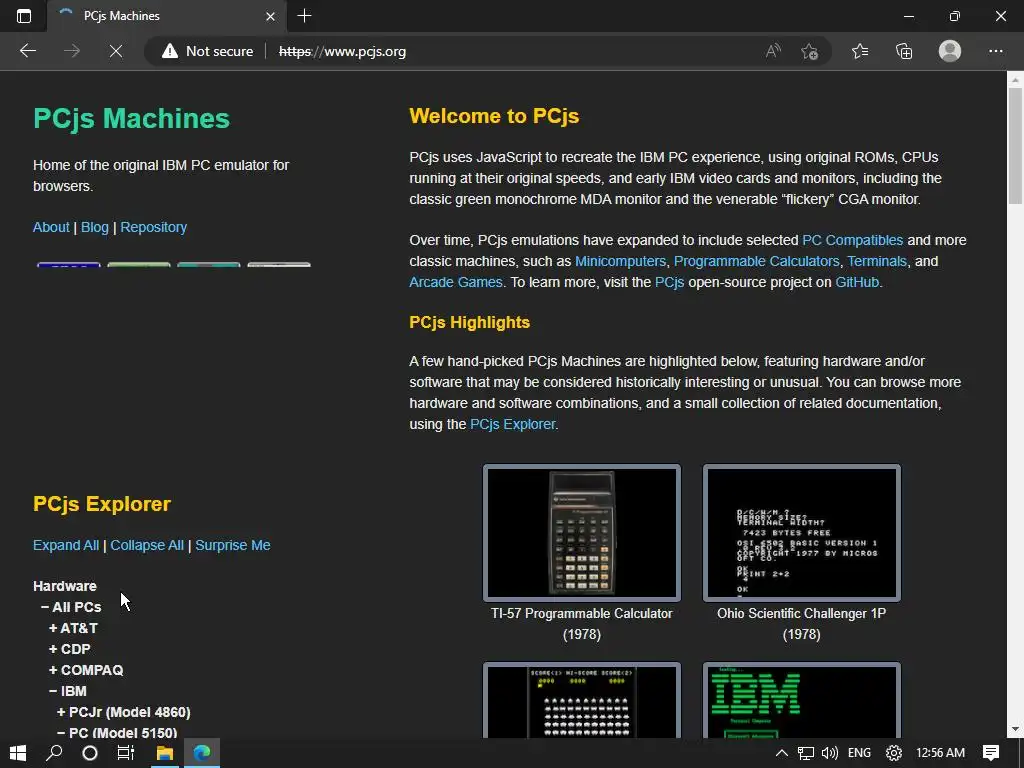Open network status tray icon
The height and width of the screenshot is (768, 1024).
pos(806,753)
